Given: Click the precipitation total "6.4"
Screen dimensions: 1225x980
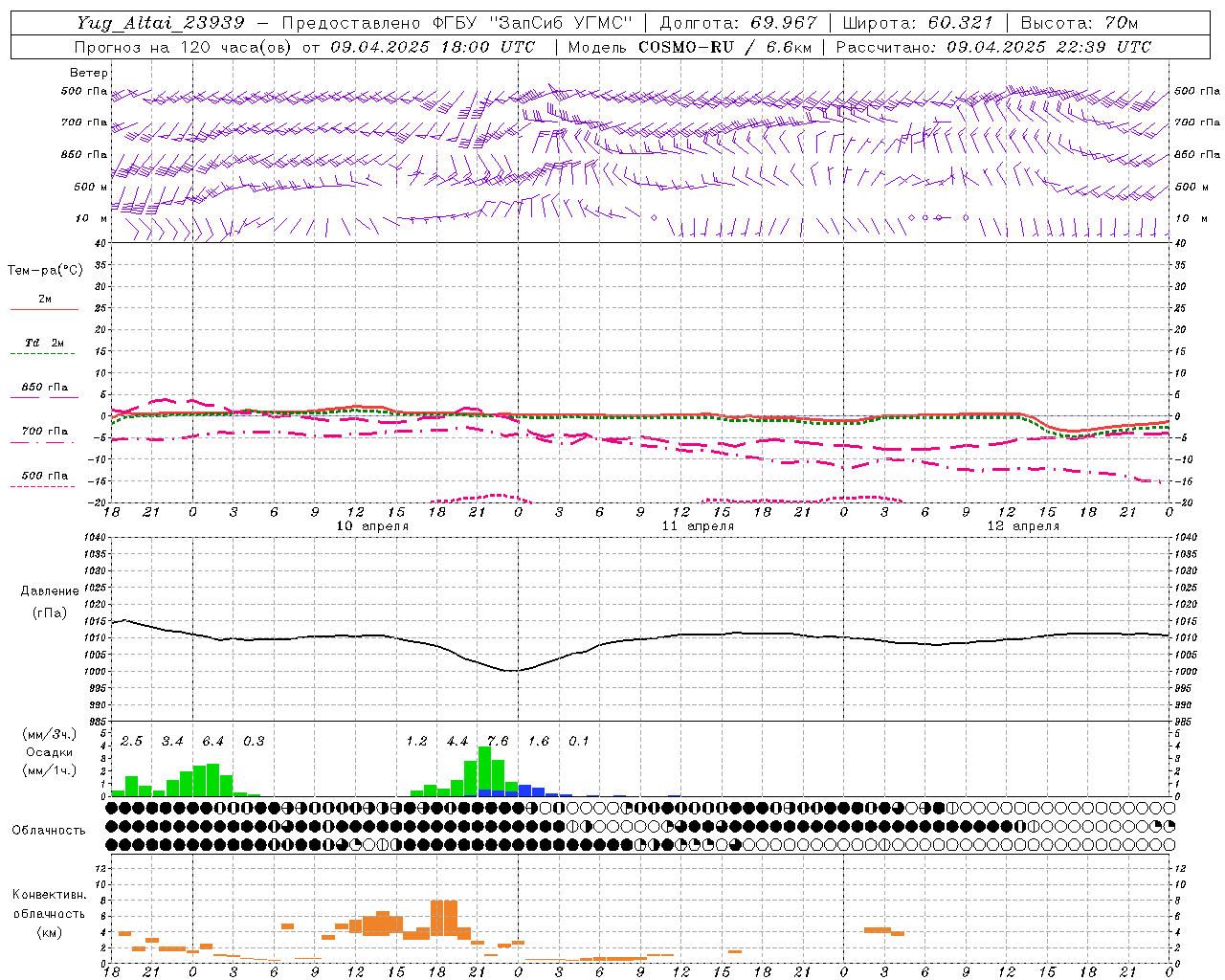Looking at the screenshot, I should (x=212, y=742).
